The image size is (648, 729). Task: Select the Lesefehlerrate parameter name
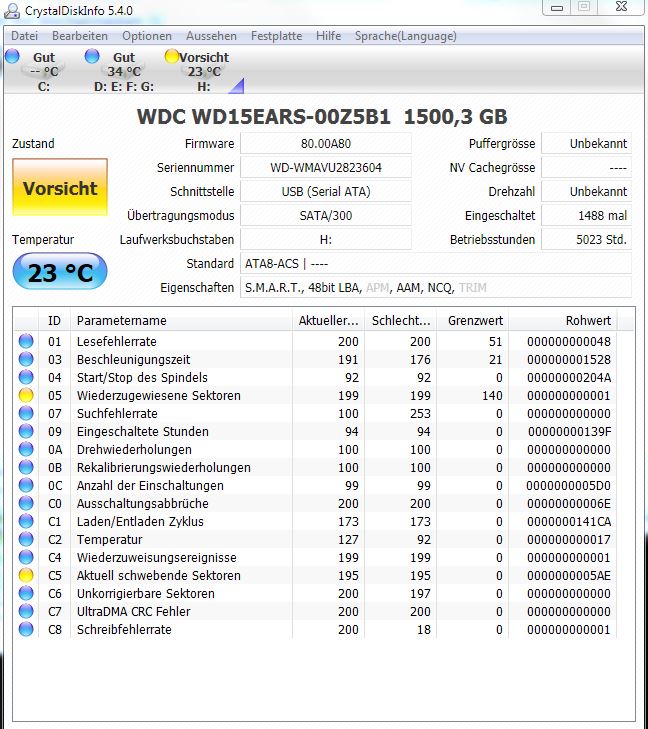117,341
